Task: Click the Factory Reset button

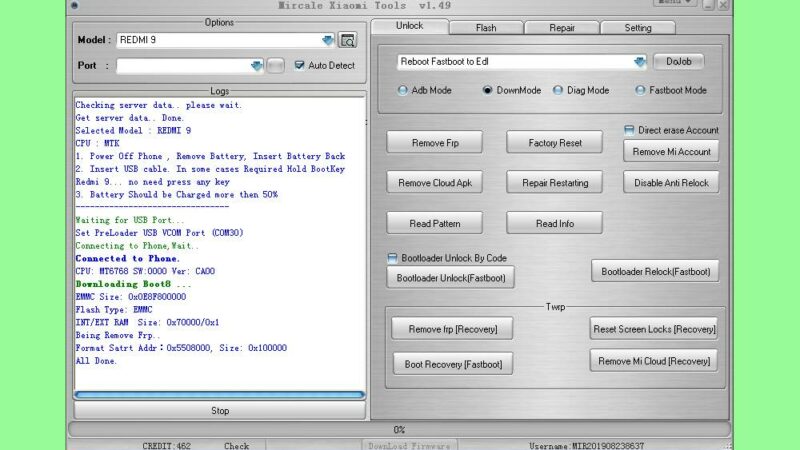Action: [x=555, y=142]
